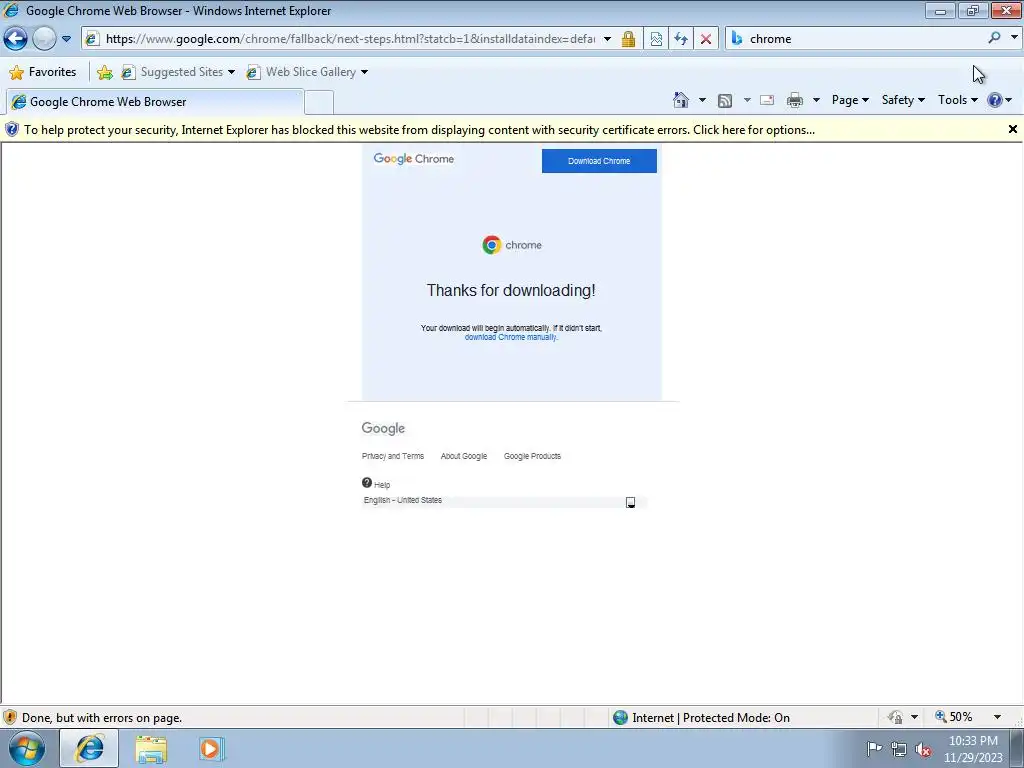Click the security information bar message
This screenshot has width=1024, height=768.
click(x=419, y=130)
